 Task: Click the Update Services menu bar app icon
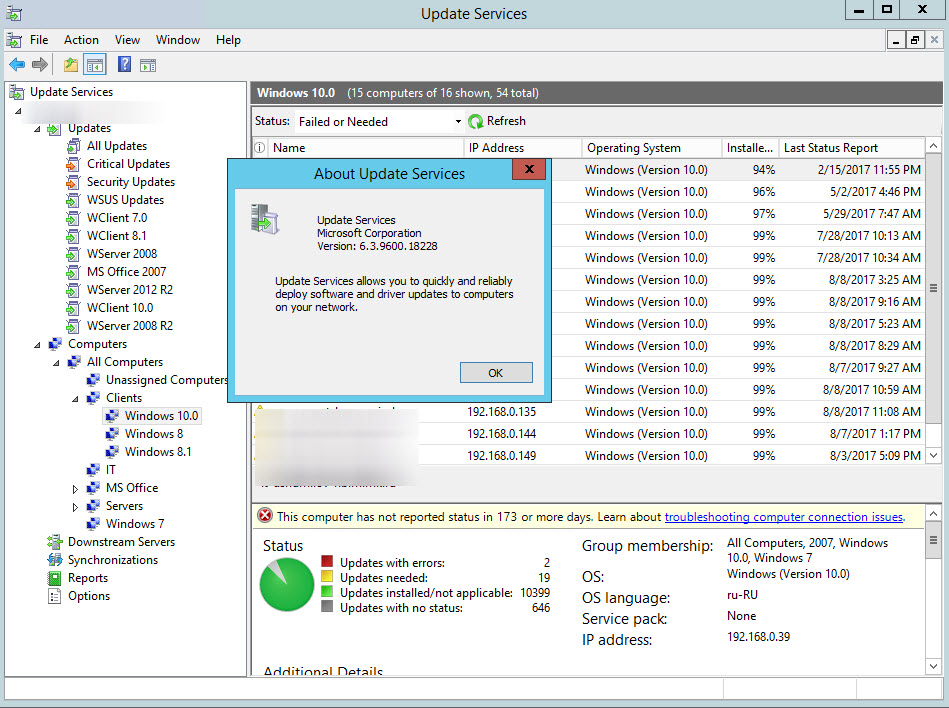point(14,40)
